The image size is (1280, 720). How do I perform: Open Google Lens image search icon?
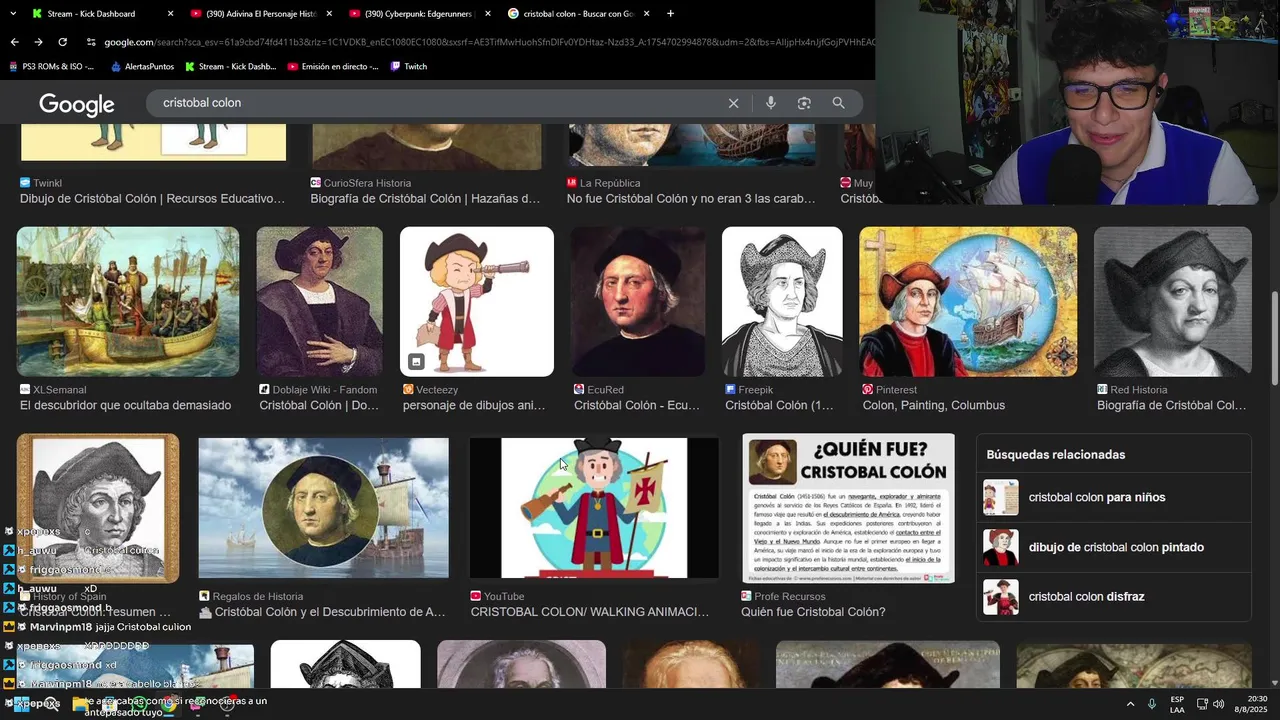[x=804, y=103]
